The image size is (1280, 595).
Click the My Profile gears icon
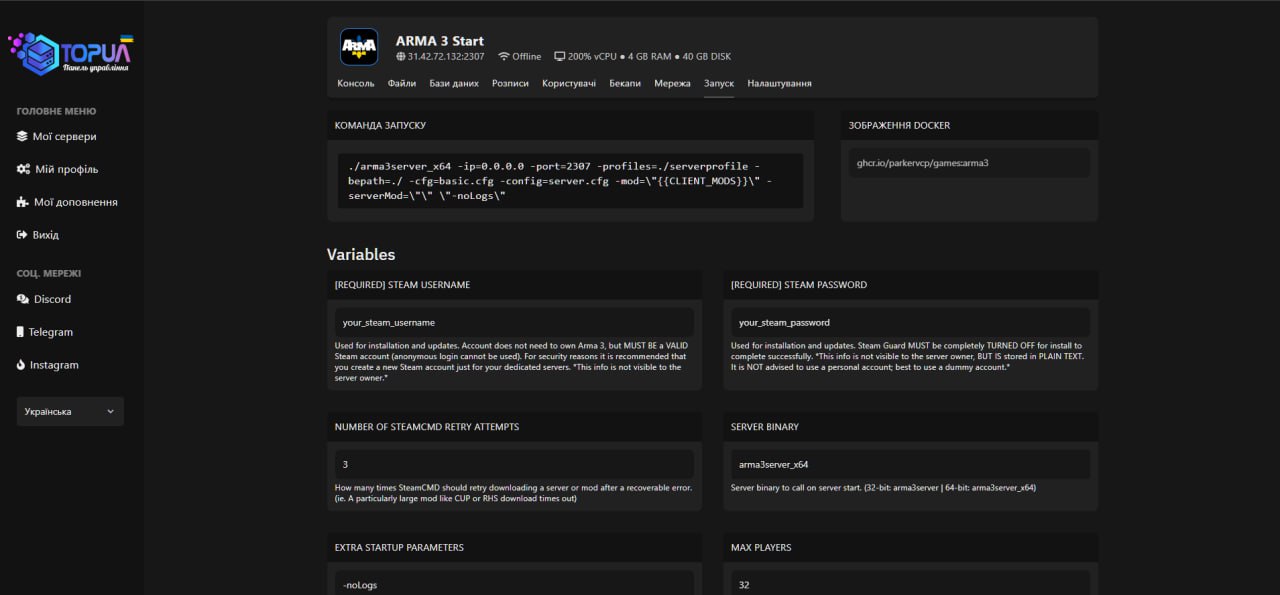point(23,170)
